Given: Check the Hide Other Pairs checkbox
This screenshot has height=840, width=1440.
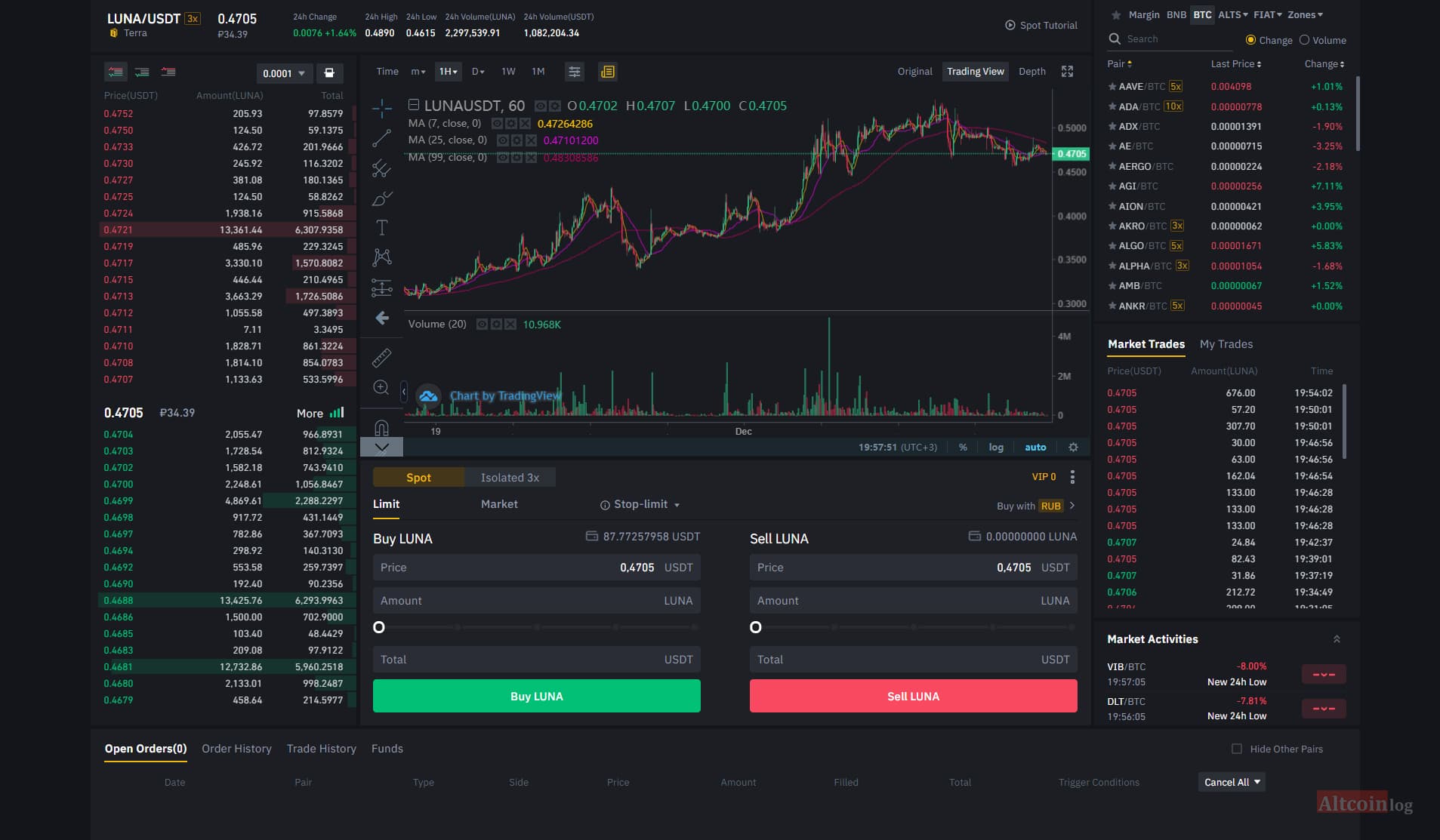Looking at the screenshot, I should (1236, 749).
